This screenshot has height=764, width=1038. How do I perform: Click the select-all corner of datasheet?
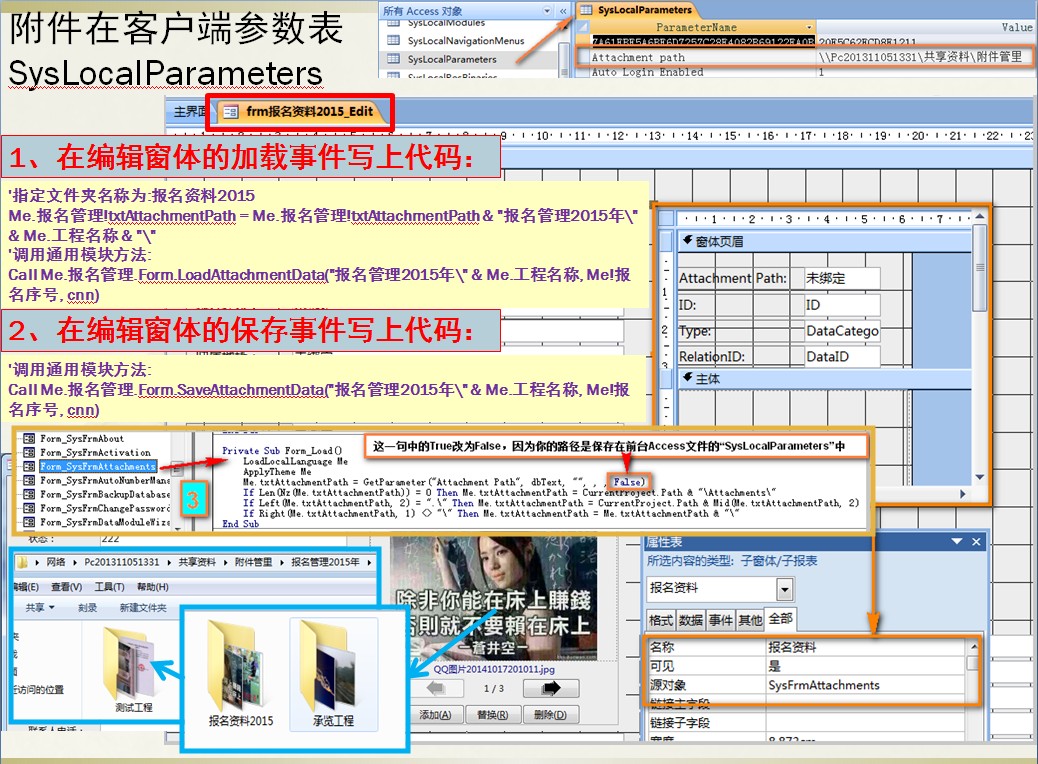(x=583, y=27)
